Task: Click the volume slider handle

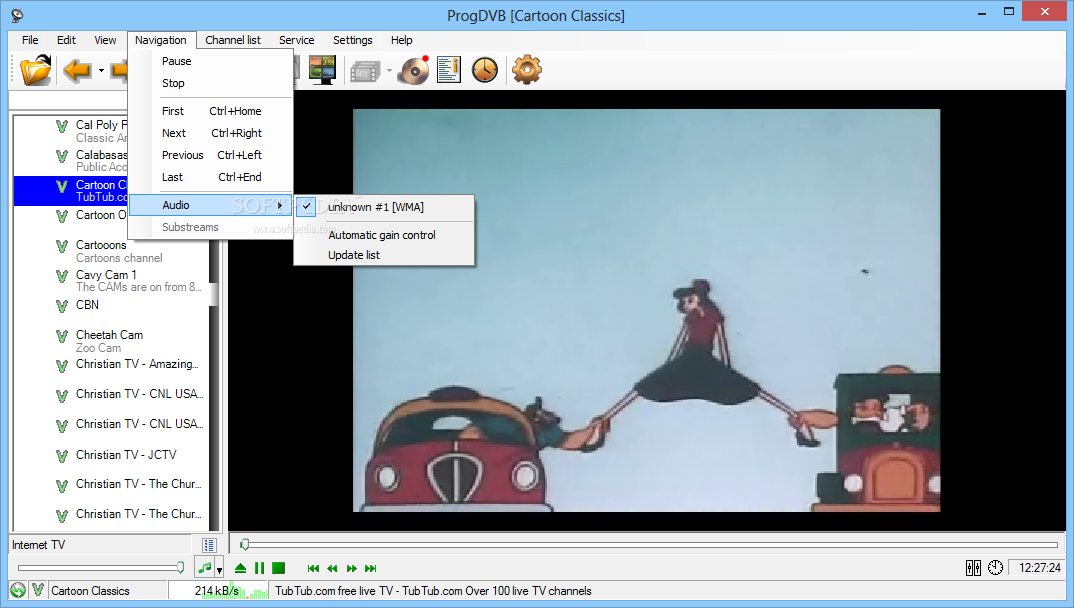Action: pos(180,567)
